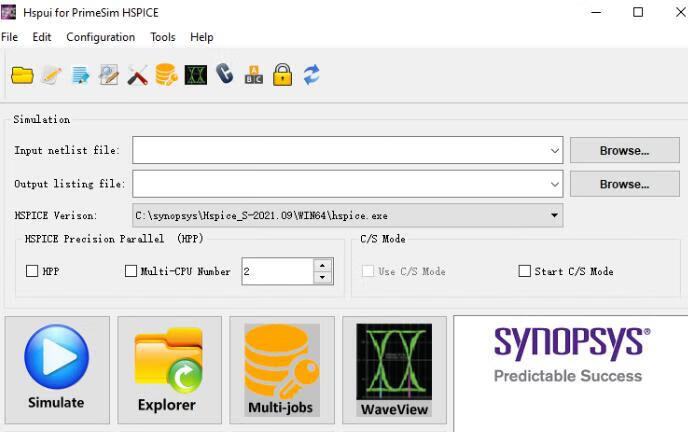This screenshot has height=432, width=688.
Task: Click the ABC blocks toolbar icon
Action: coord(254,75)
